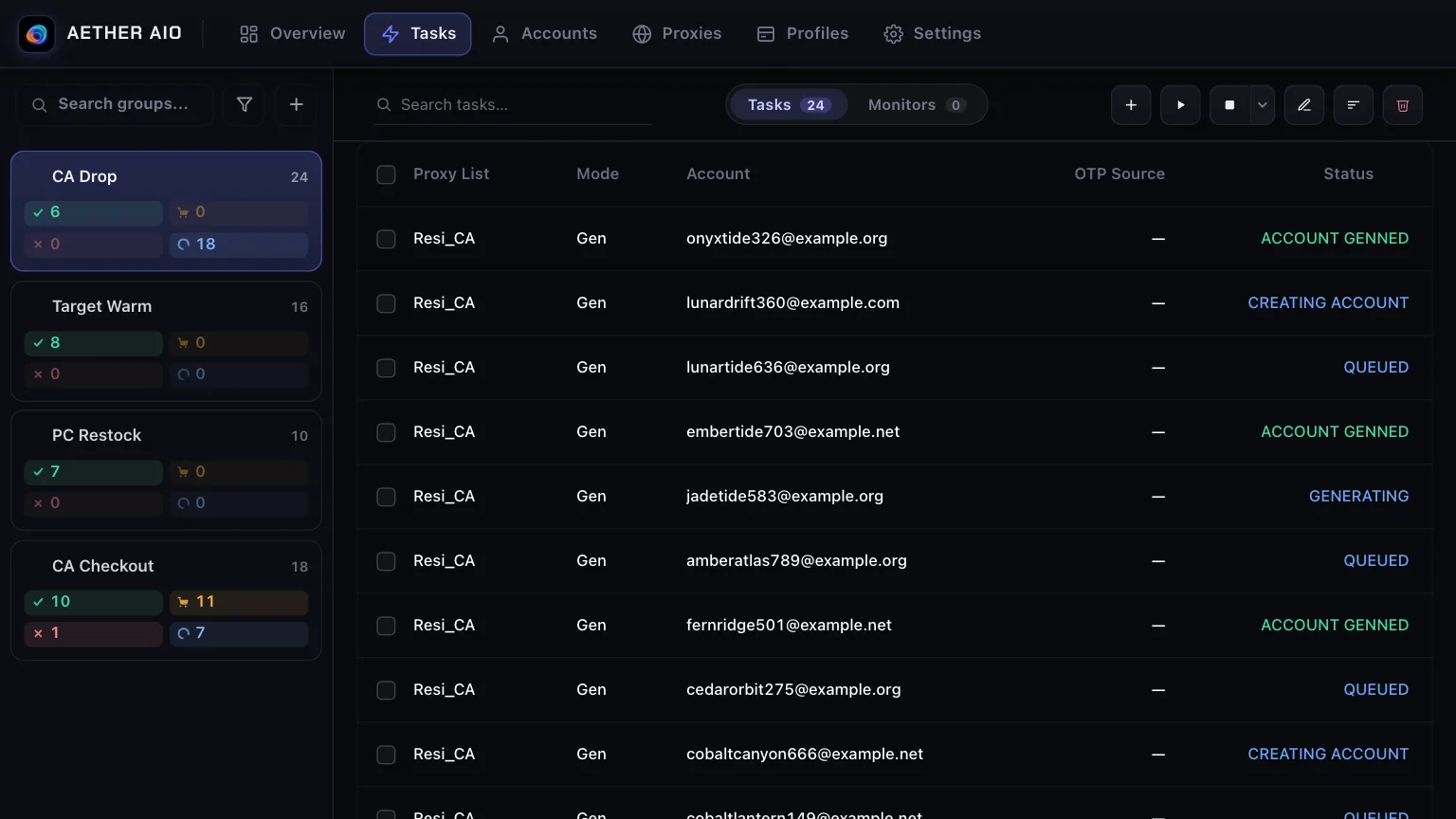Open the PC Restock group

(166, 470)
